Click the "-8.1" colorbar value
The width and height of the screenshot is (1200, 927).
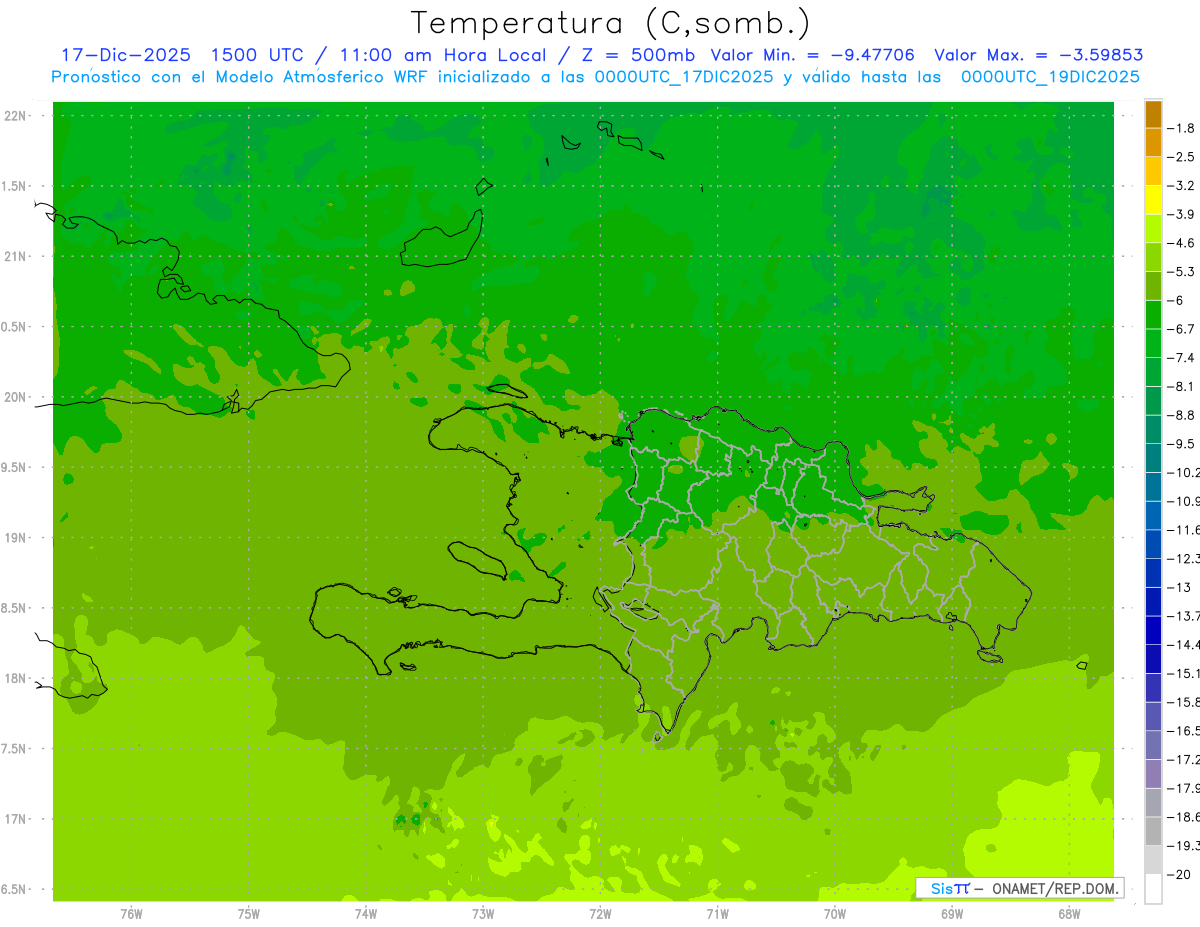[1182, 386]
